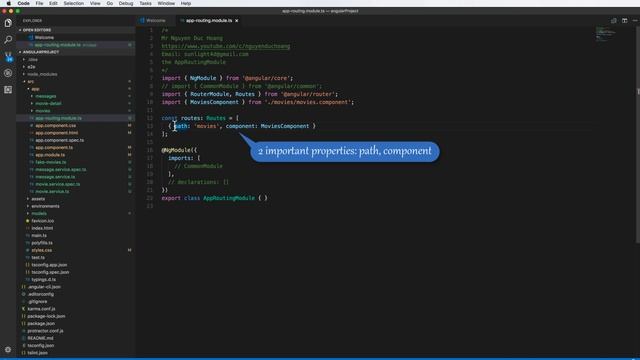Open the Tasks menu
The height and width of the screenshot is (360, 640).
tap(145, 3)
